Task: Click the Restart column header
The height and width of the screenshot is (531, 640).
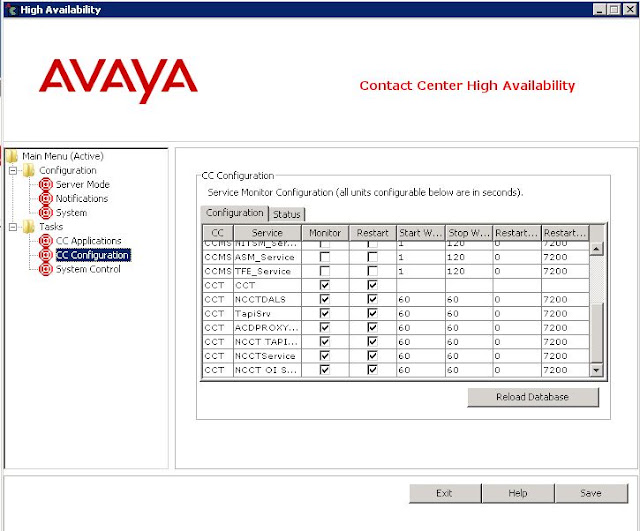Action: pyautogui.click(x=372, y=233)
